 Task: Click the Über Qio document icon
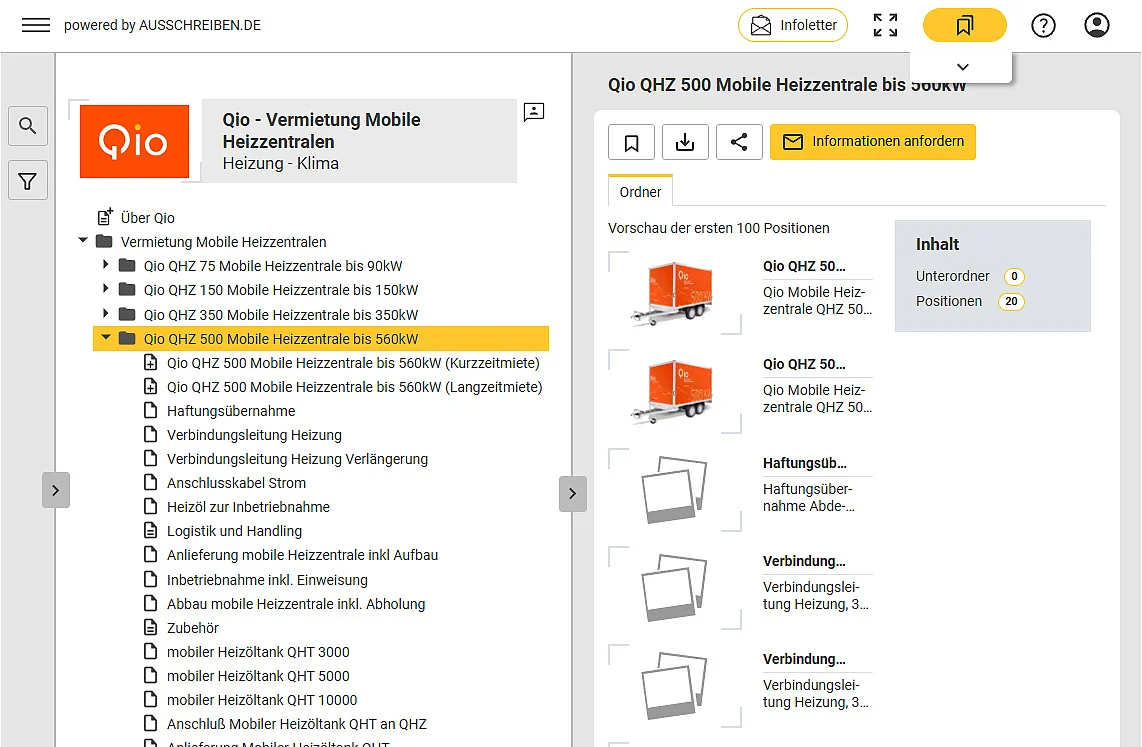coord(105,216)
